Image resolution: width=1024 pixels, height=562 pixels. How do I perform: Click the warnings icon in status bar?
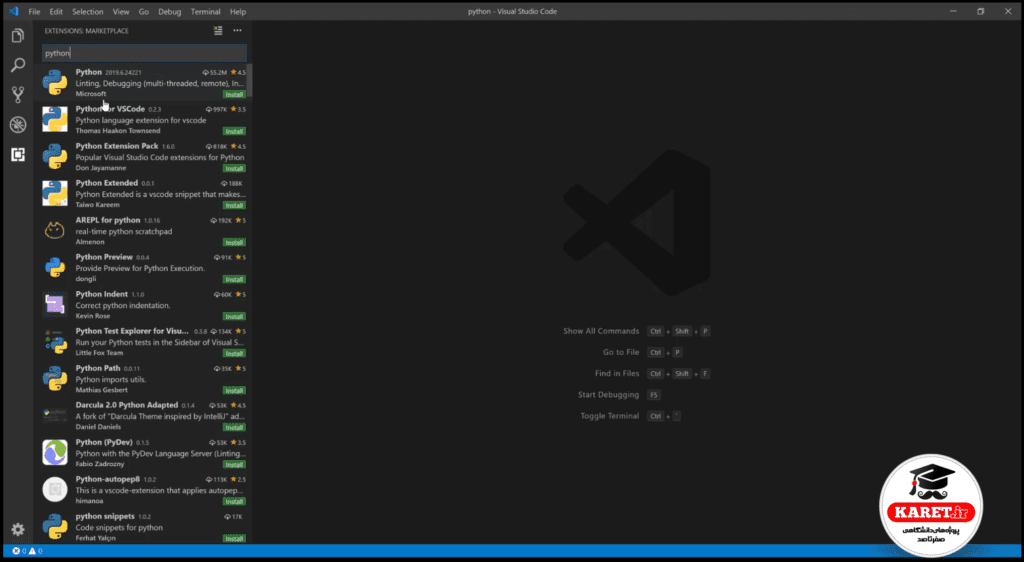point(32,551)
